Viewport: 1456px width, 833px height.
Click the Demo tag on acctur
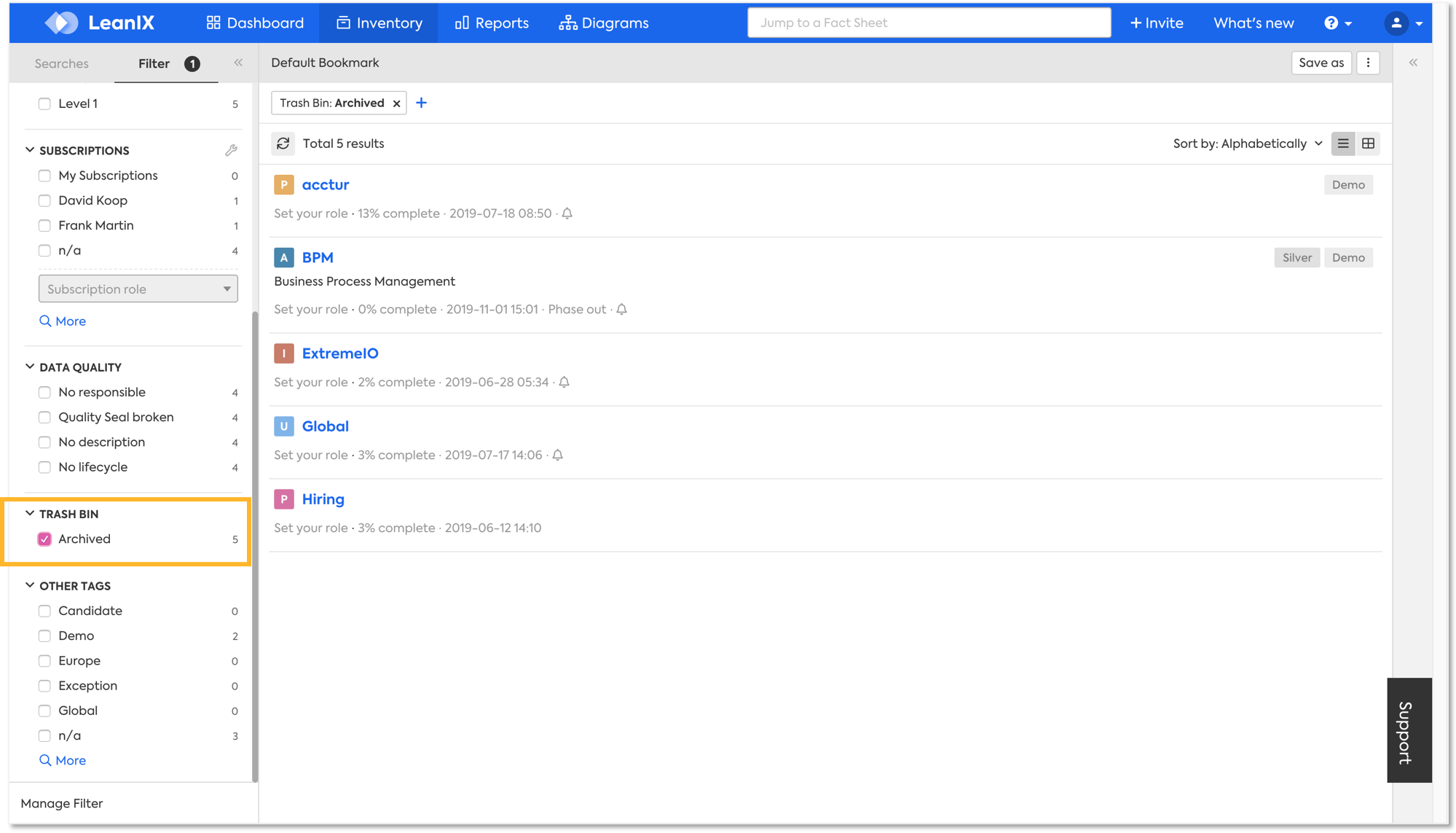(x=1348, y=184)
